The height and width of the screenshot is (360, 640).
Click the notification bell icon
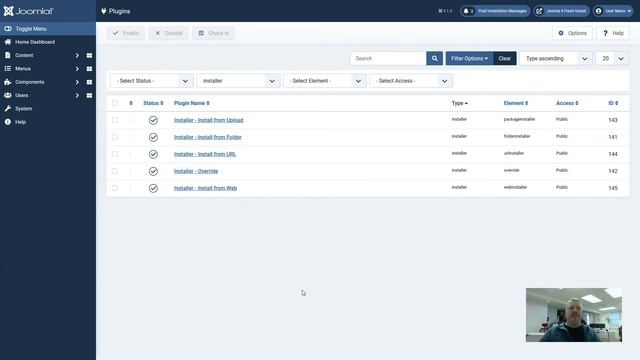pos(466,11)
